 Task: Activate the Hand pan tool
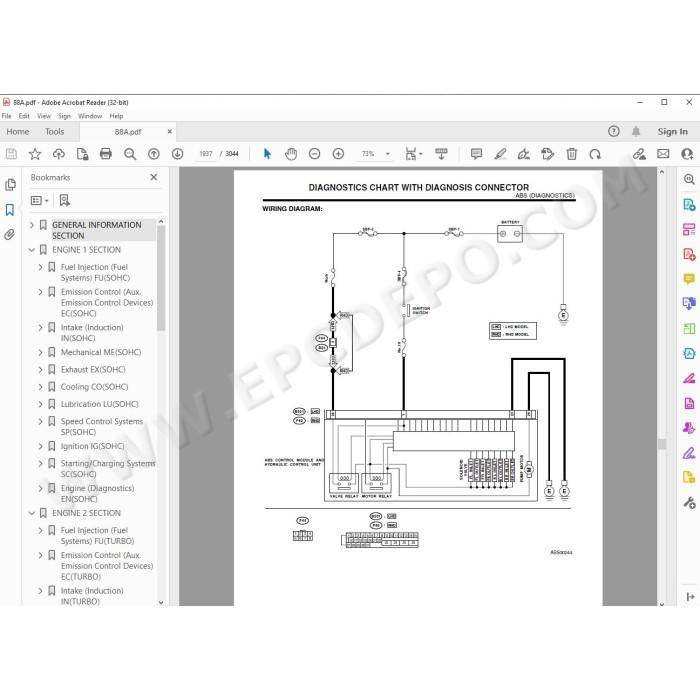coord(291,154)
